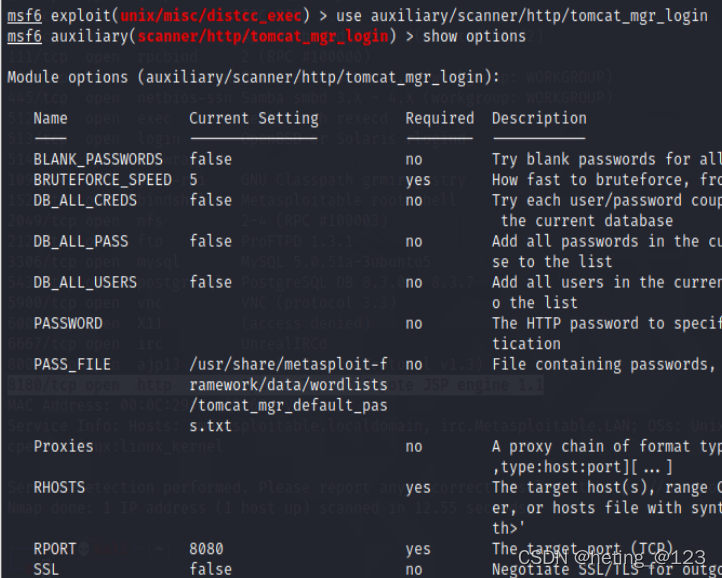
Task: Click the 'false' setting for DB_ALL_CREDS
Action: pyautogui.click(x=210, y=200)
